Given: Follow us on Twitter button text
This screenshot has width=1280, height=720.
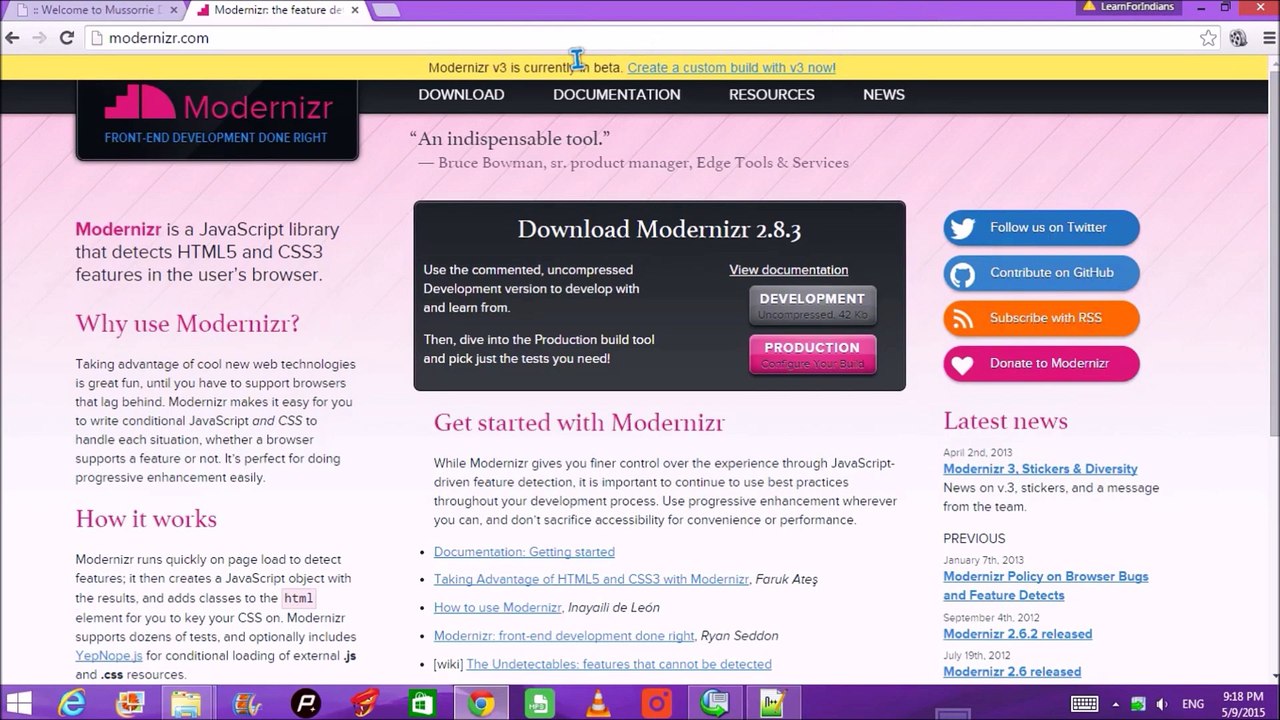Looking at the screenshot, I should [x=1048, y=228].
